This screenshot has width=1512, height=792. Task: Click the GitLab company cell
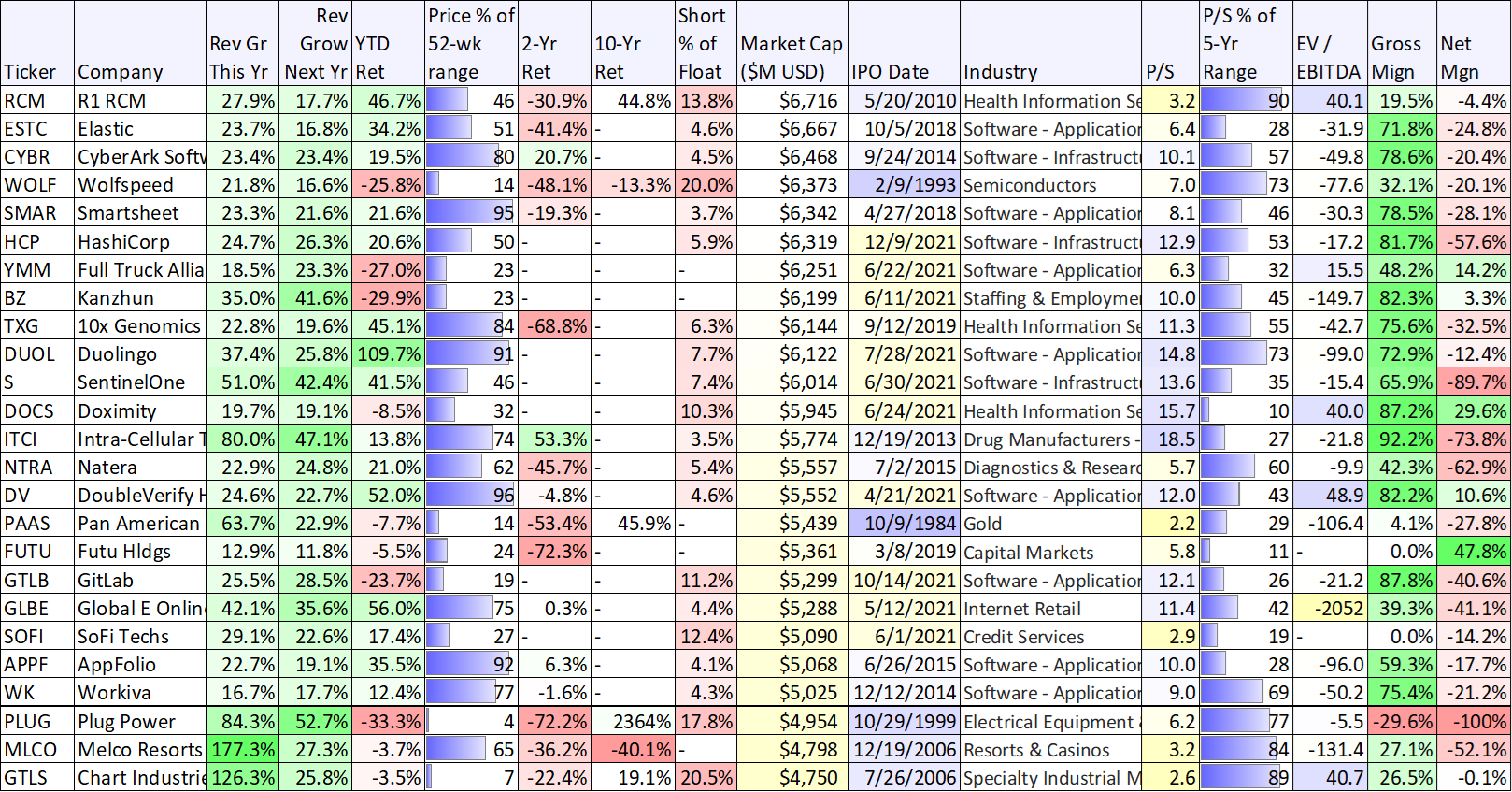140,581
